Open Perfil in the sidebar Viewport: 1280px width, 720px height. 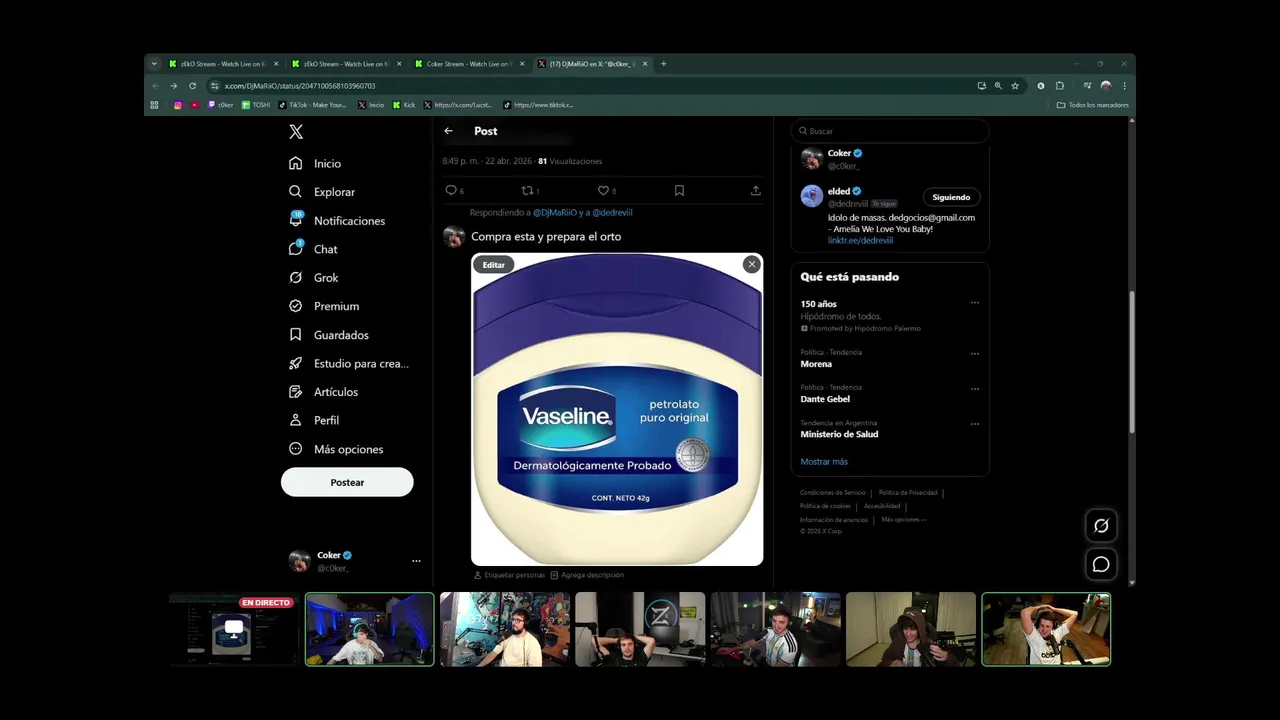tap(314, 420)
